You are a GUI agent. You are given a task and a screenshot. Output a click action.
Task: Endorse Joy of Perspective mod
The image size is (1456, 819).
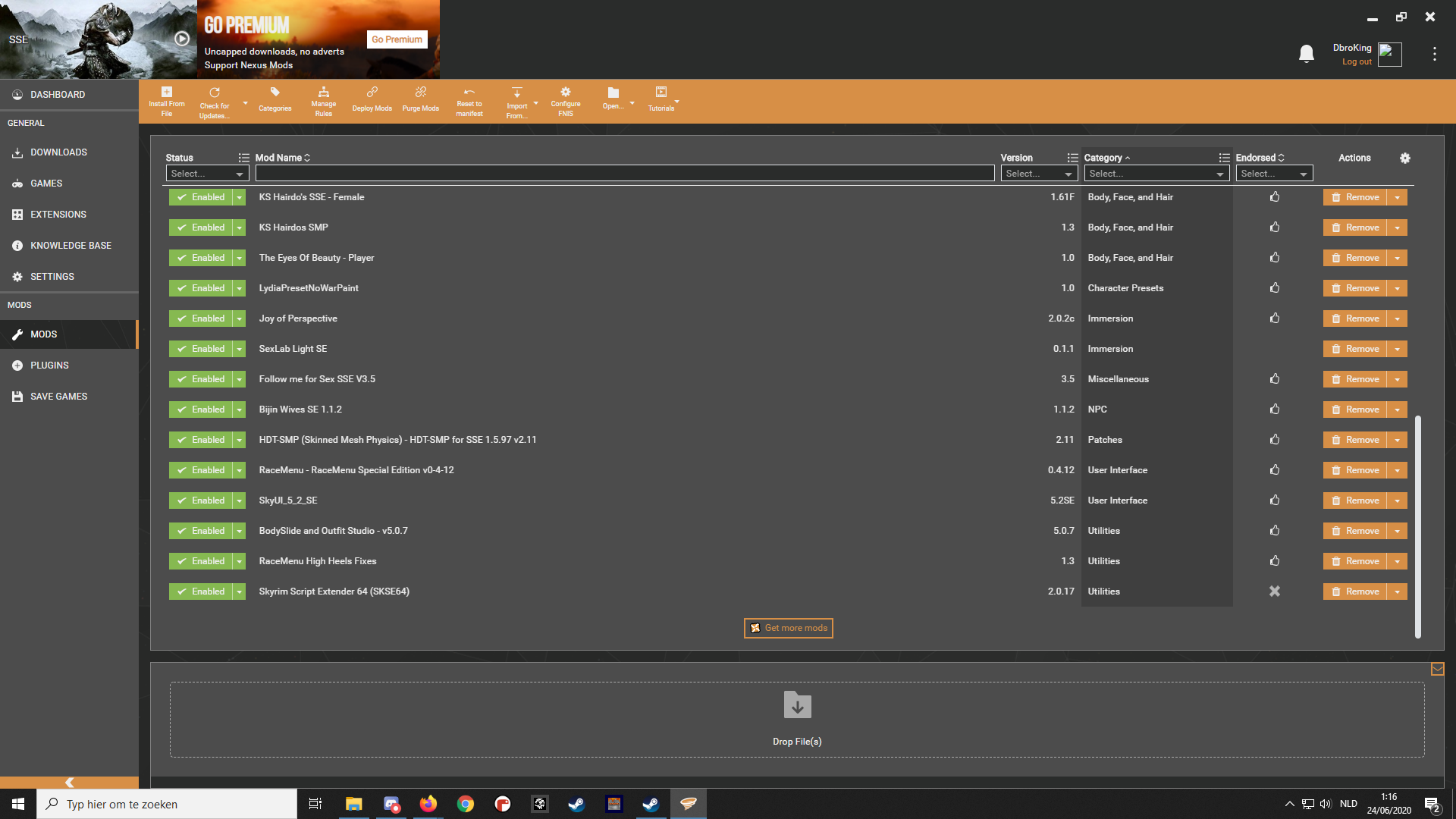pos(1275,318)
